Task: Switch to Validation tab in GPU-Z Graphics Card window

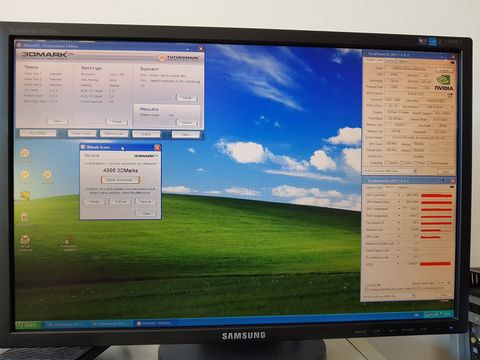Action: [402, 61]
